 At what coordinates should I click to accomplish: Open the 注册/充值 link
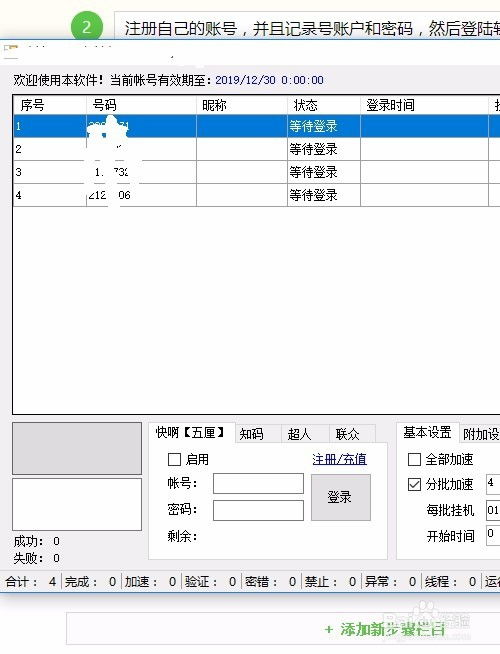pos(339,459)
